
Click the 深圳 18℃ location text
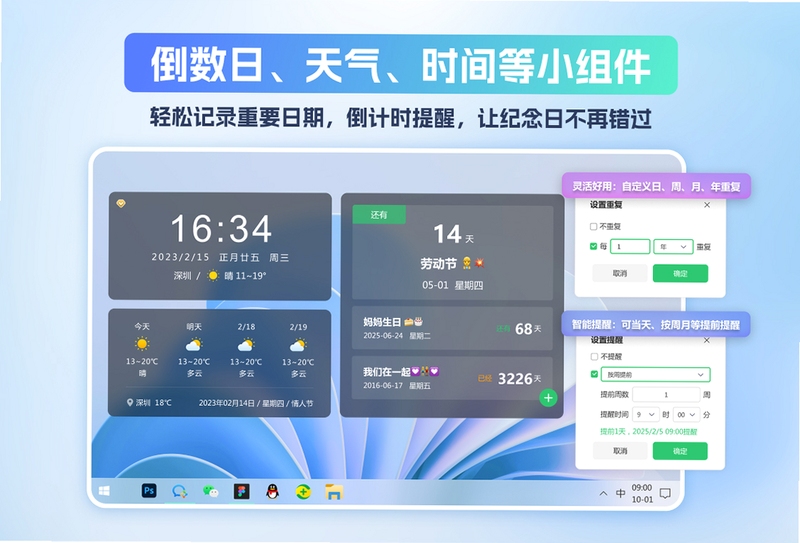pyautogui.click(x=154, y=403)
